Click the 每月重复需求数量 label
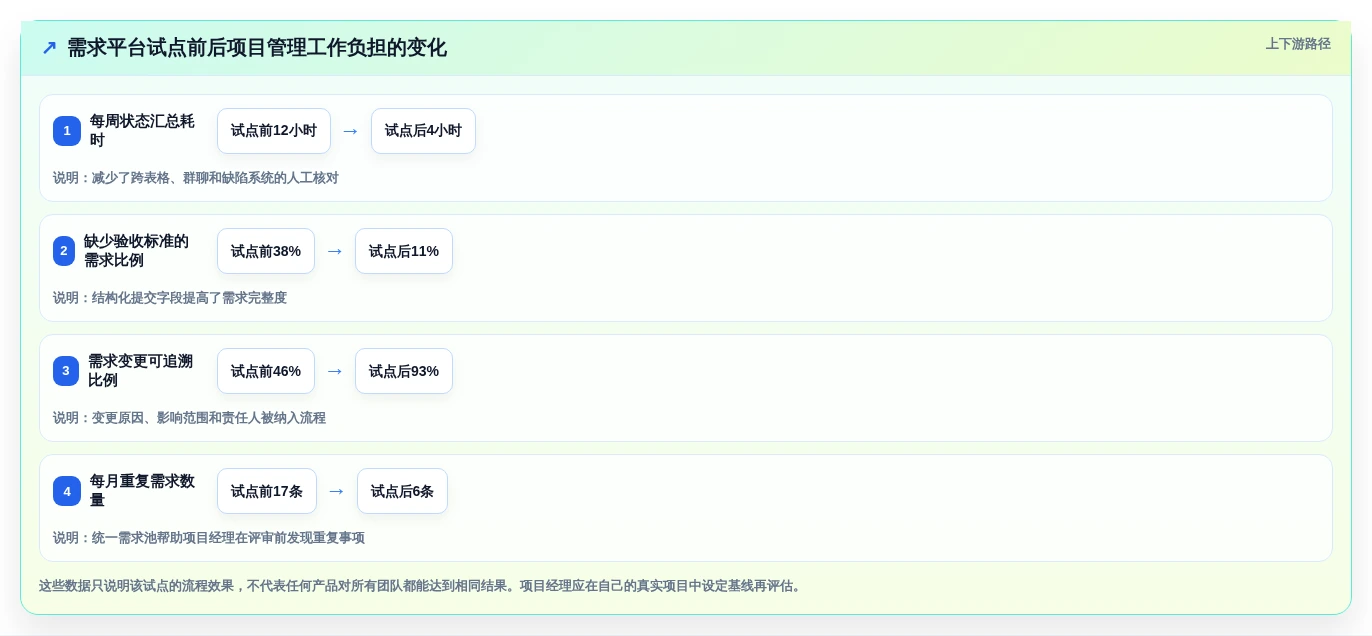Screen dimensions: 1372x636 [142, 491]
